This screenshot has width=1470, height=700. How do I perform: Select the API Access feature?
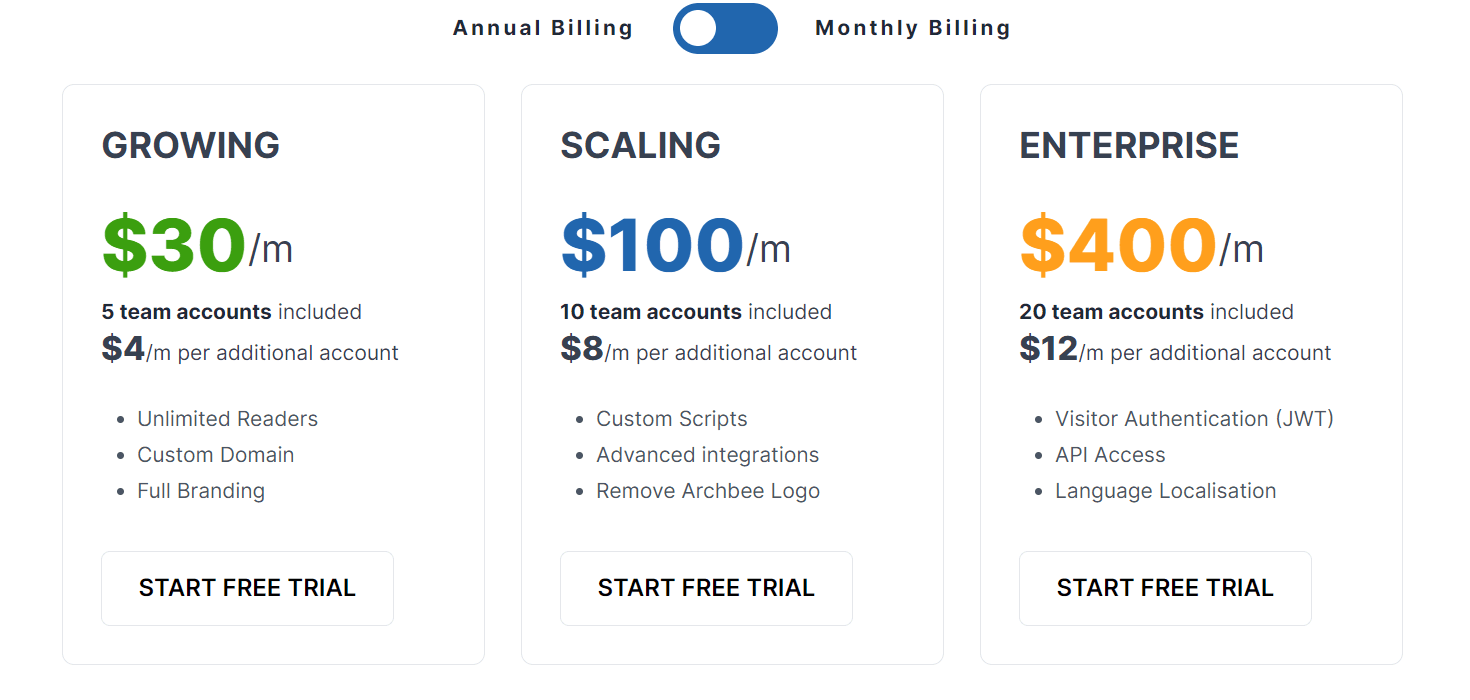tap(1110, 455)
